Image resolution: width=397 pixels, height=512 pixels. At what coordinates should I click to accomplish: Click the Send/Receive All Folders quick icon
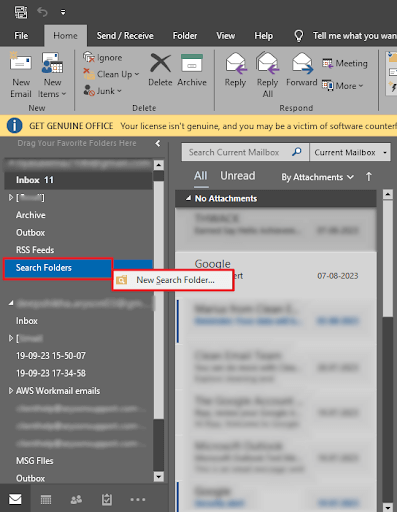click(21, 12)
